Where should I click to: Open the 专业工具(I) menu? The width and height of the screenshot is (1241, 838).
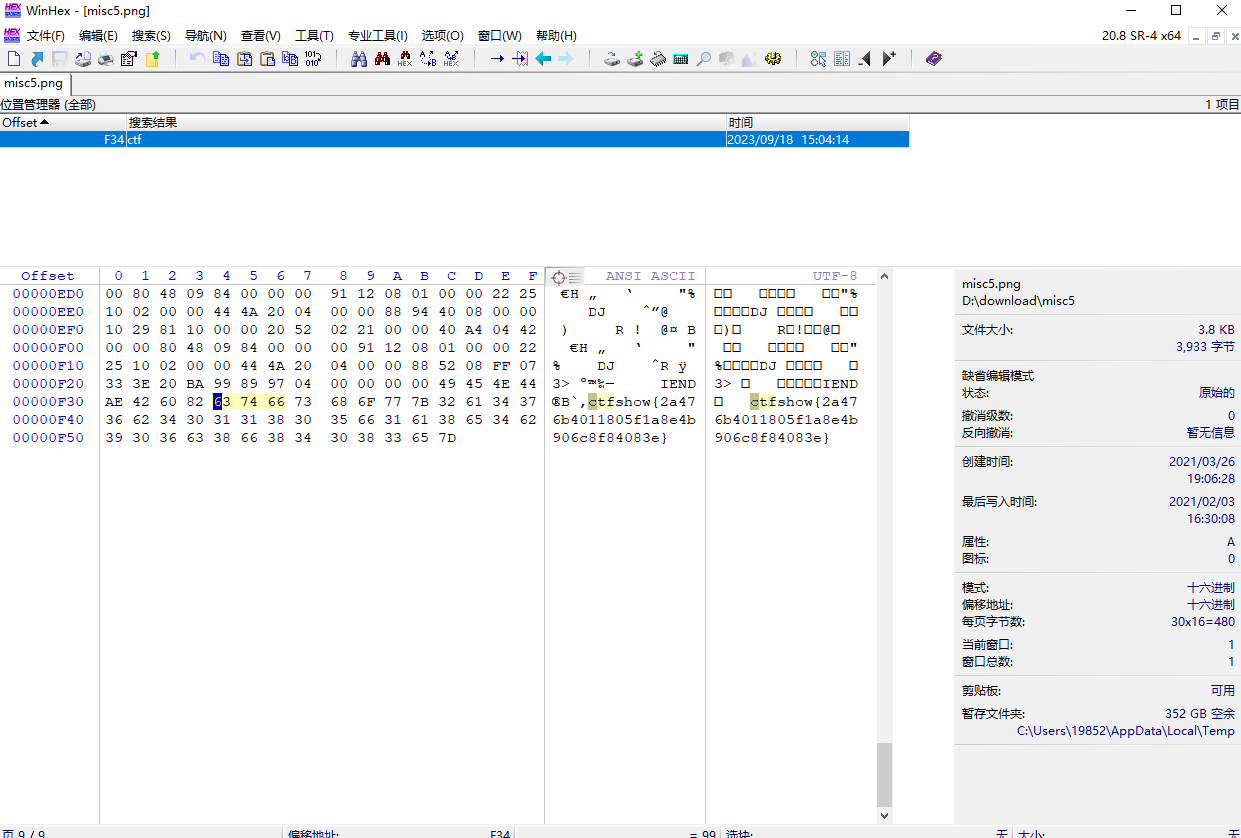[x=378, y=36]
